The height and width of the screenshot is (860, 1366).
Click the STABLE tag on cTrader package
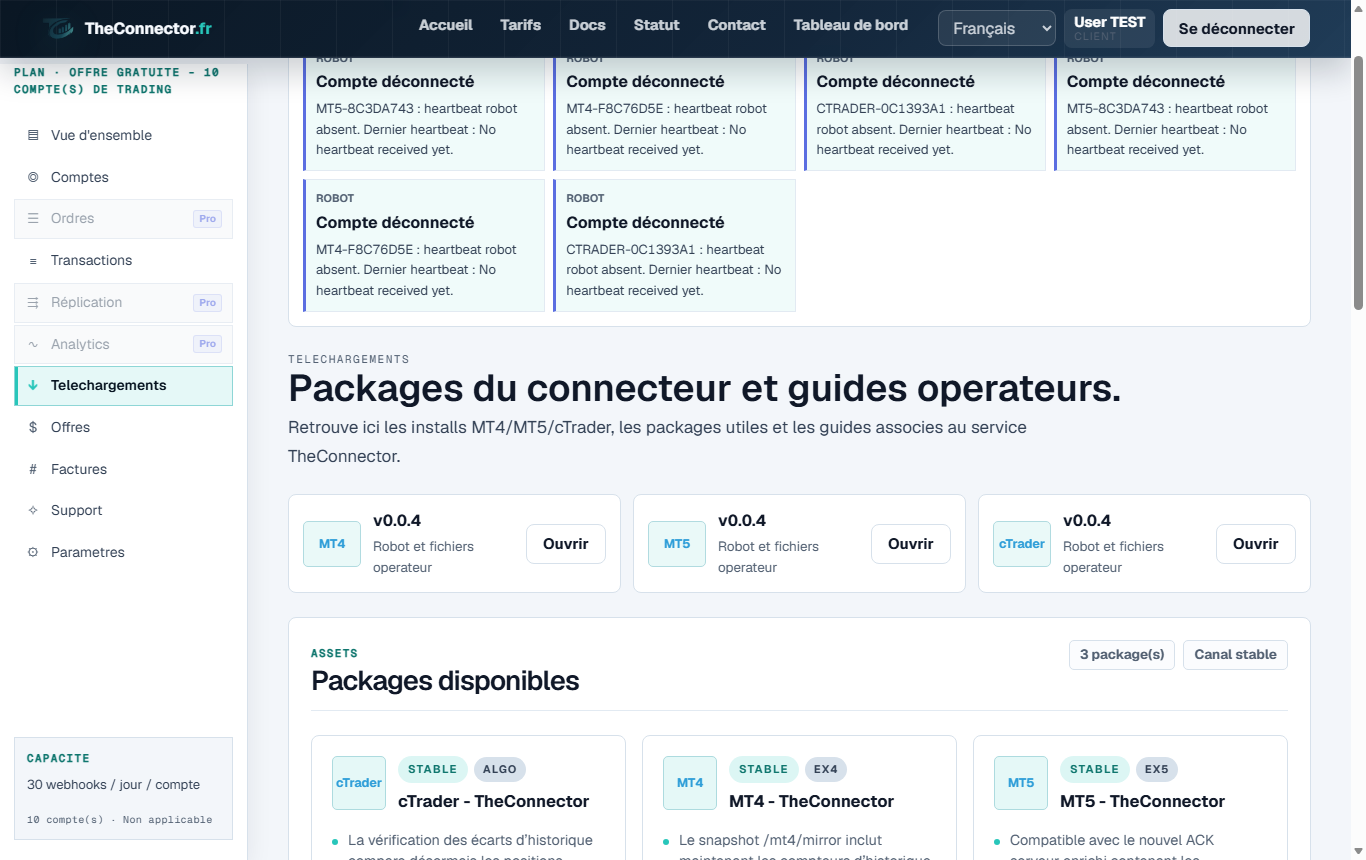click(432, 769)
